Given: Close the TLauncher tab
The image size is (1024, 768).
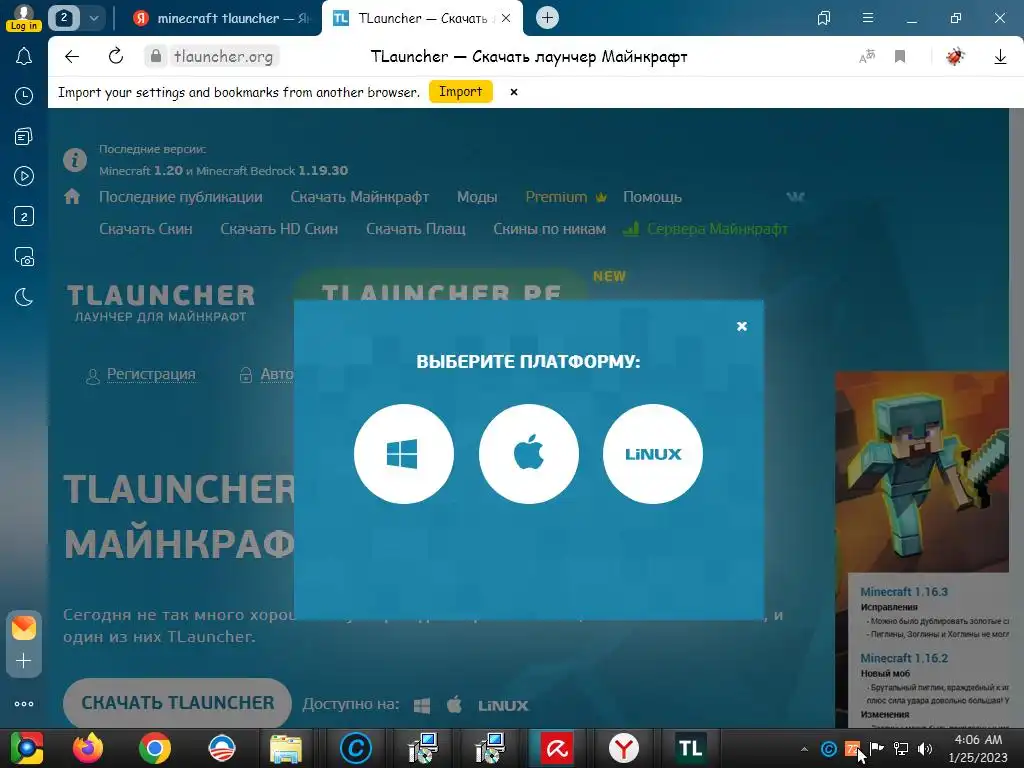Looking at the screenshot, I should click(x=505, y=18).
